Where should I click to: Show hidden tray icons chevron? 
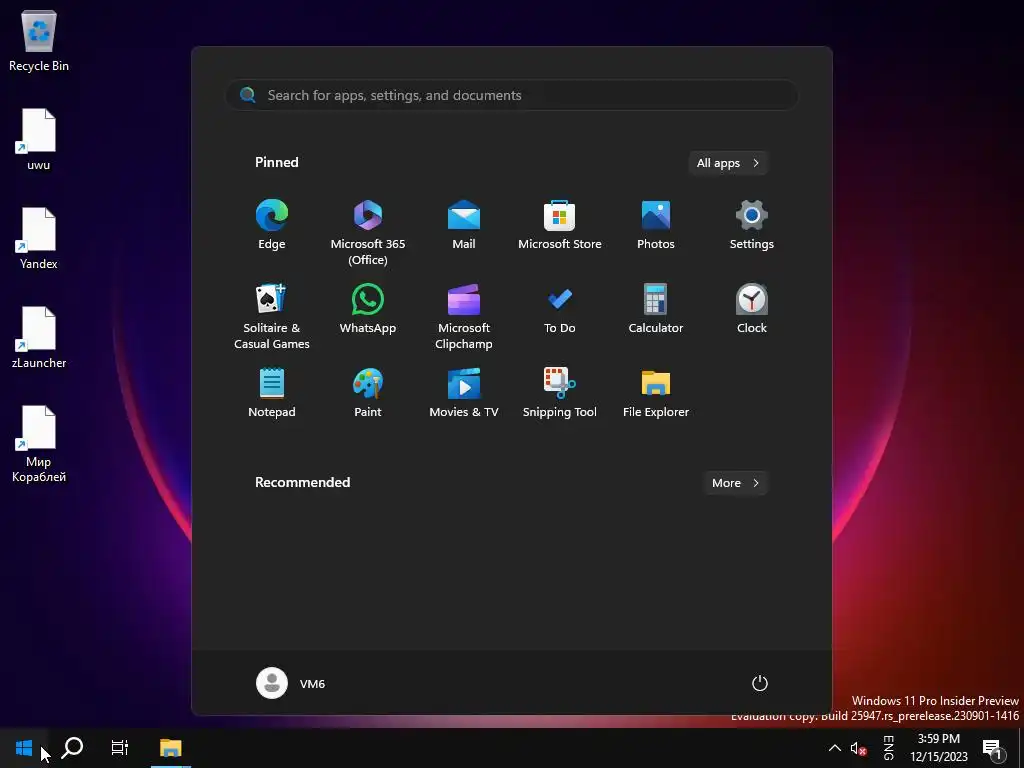point(835,748)
